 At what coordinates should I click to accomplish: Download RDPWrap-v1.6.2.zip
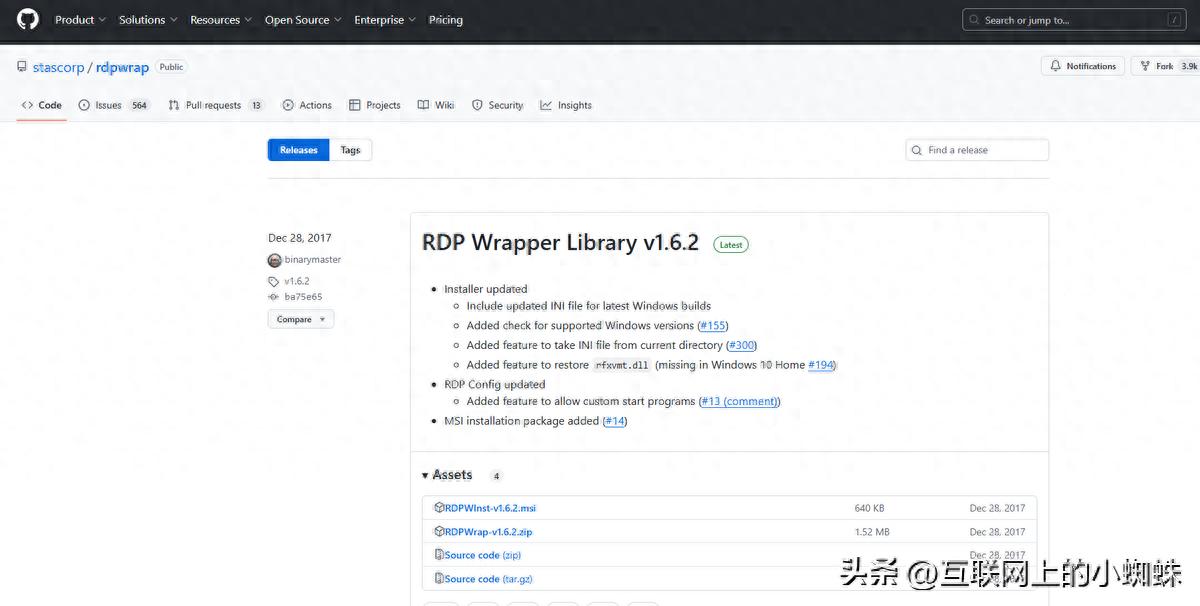[488, 532]
